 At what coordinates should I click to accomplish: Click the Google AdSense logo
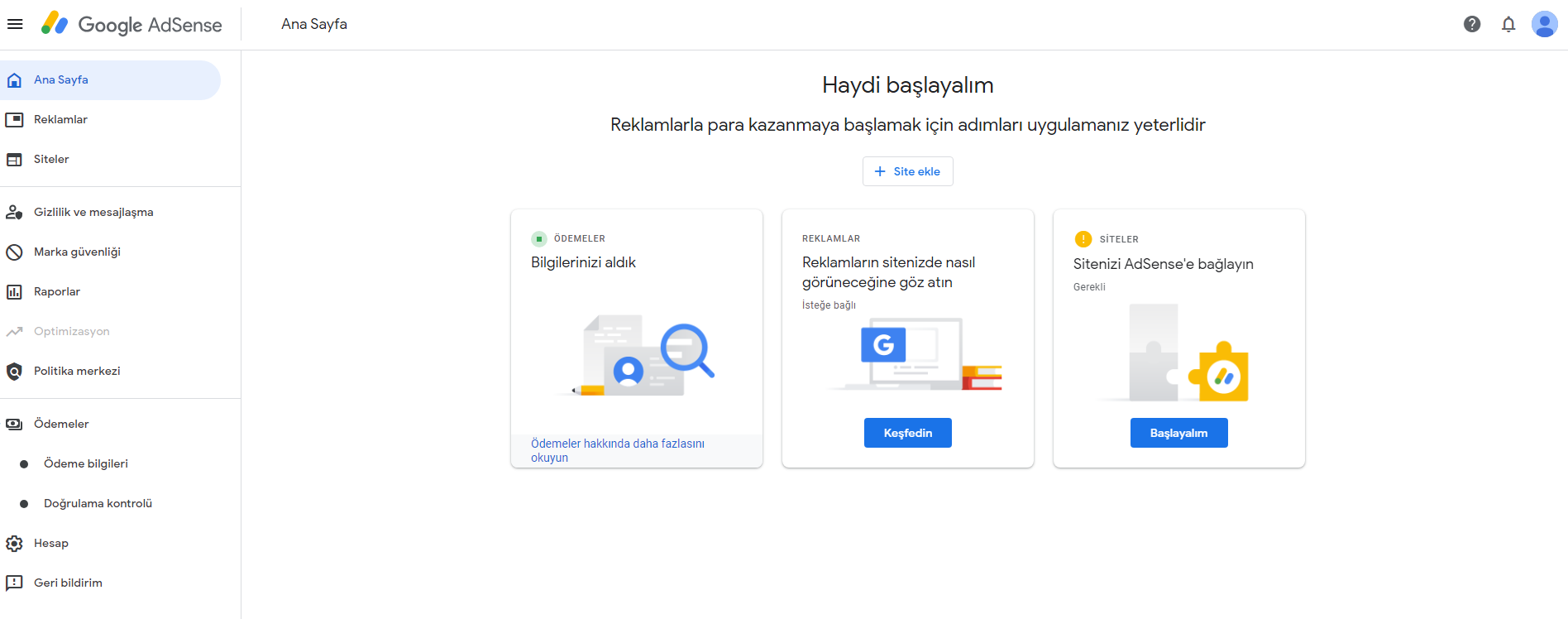pyautogui.click(x=132, y=24)
